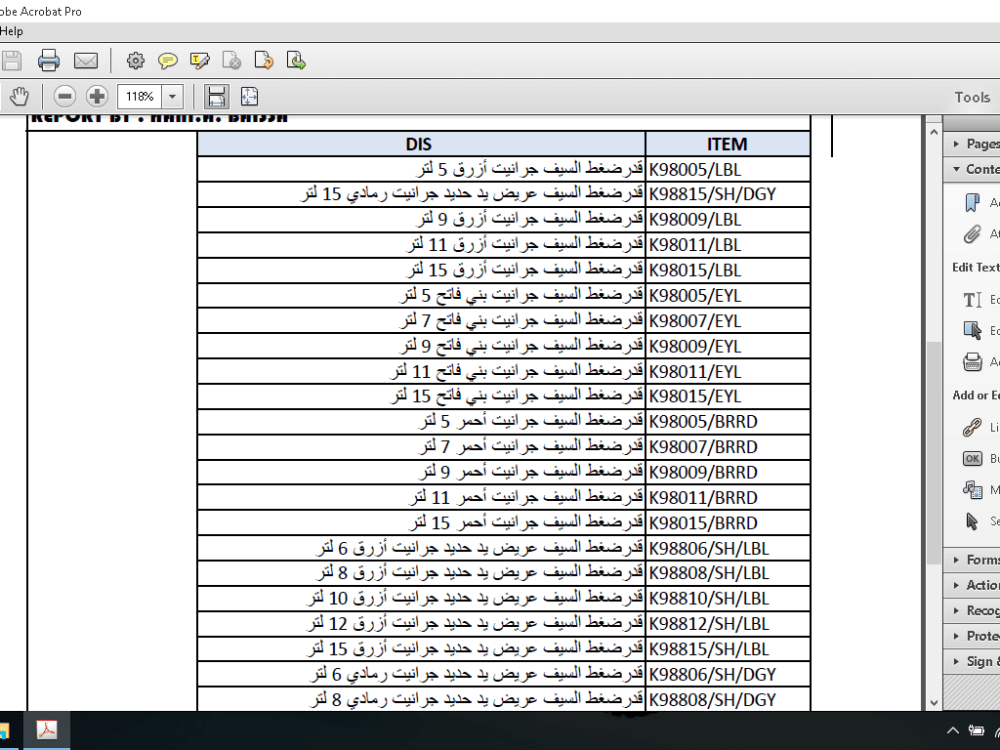Click the scroll up arrow of document
This screenshot has height=750, width=1000.
coord(934,132)
